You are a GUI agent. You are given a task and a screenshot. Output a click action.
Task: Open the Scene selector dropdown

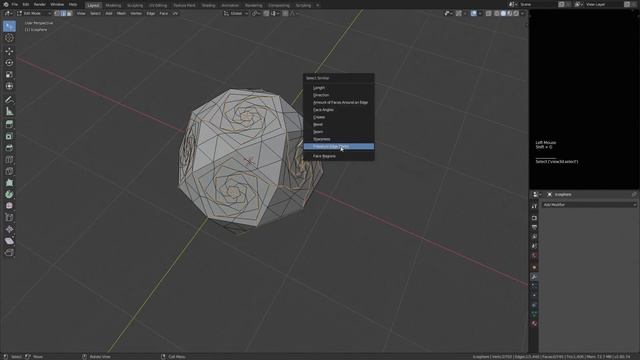512,4
